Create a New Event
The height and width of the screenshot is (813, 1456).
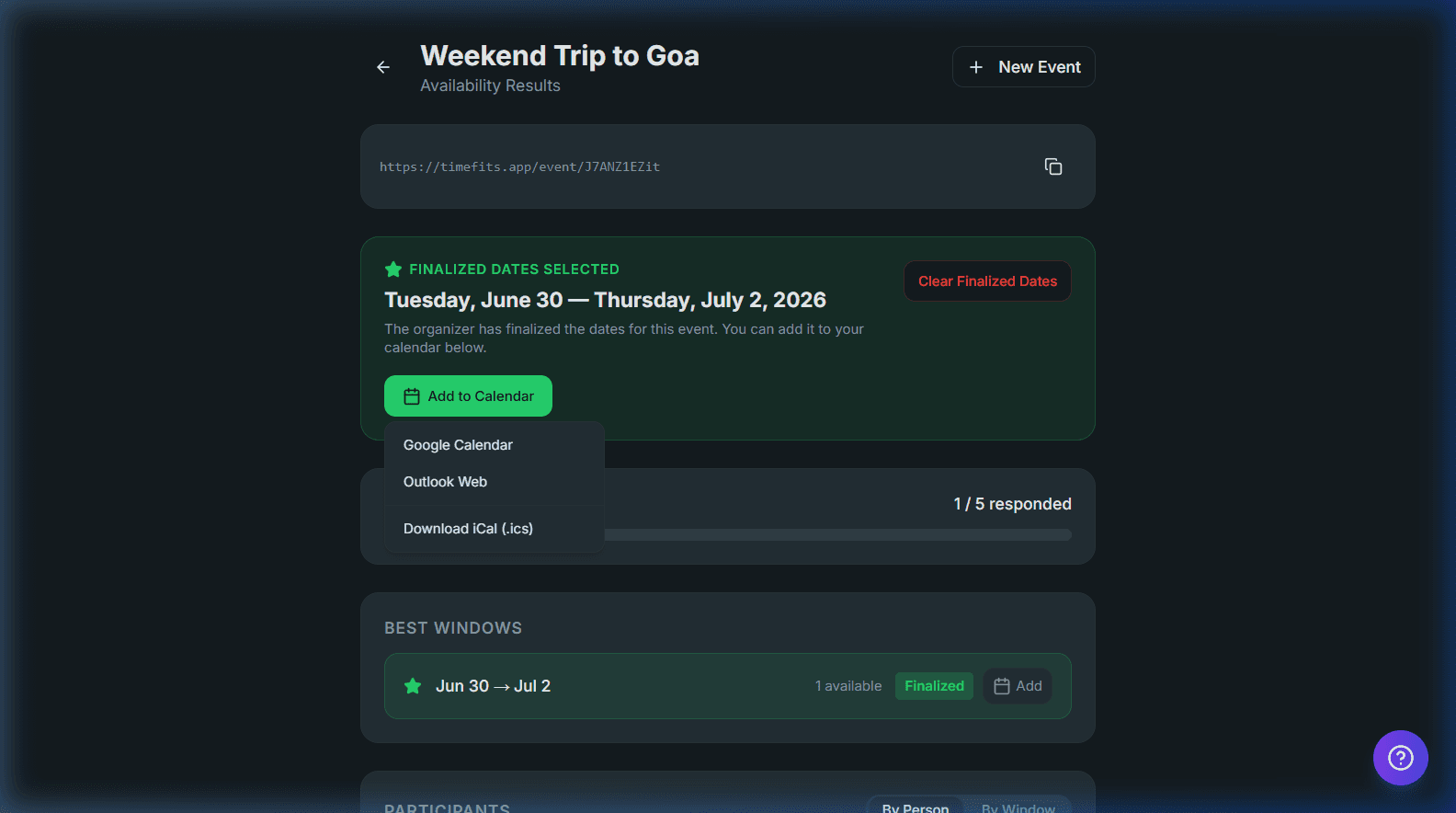click(1023, 67)
